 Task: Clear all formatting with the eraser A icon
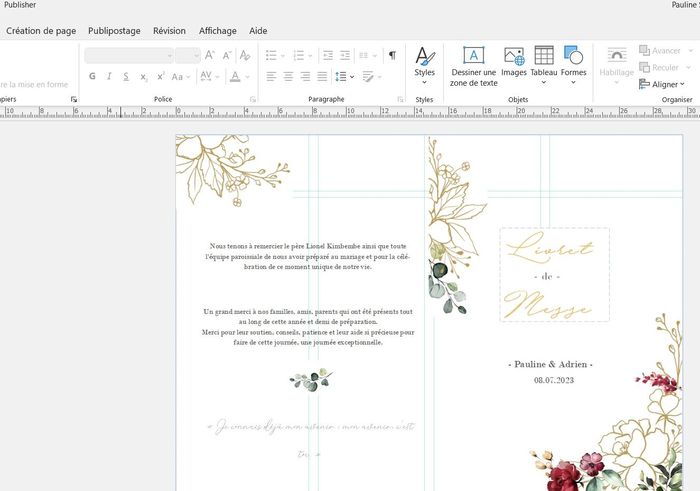pyautogui.click(x=245, y=55)
